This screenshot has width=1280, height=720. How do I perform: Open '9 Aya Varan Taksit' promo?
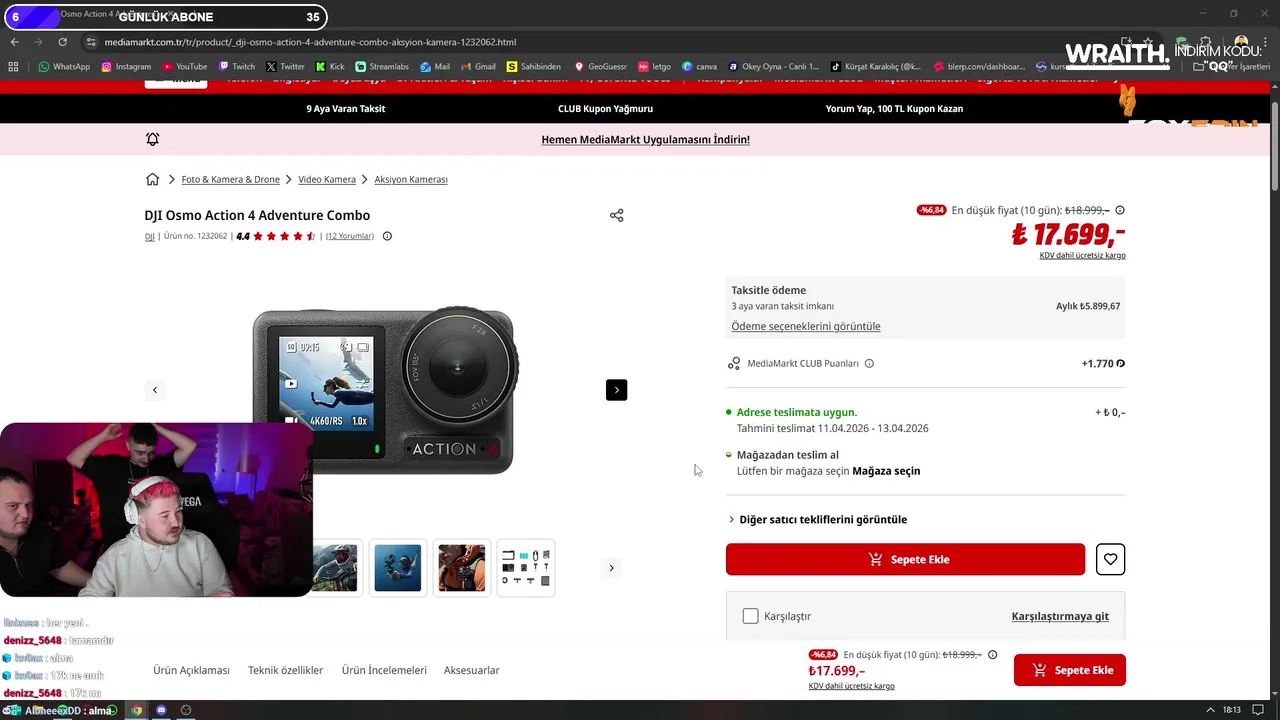click(346, 108)
